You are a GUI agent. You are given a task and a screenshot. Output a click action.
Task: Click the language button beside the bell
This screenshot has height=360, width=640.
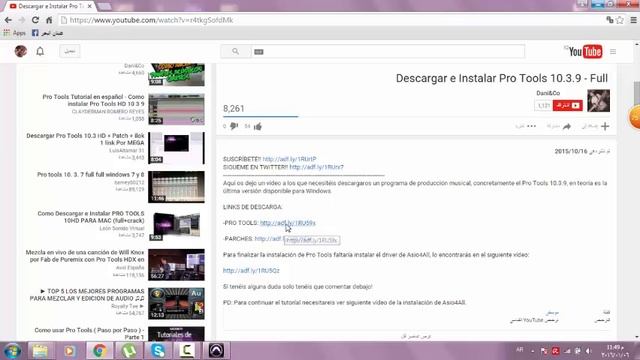tap(70, 51)
